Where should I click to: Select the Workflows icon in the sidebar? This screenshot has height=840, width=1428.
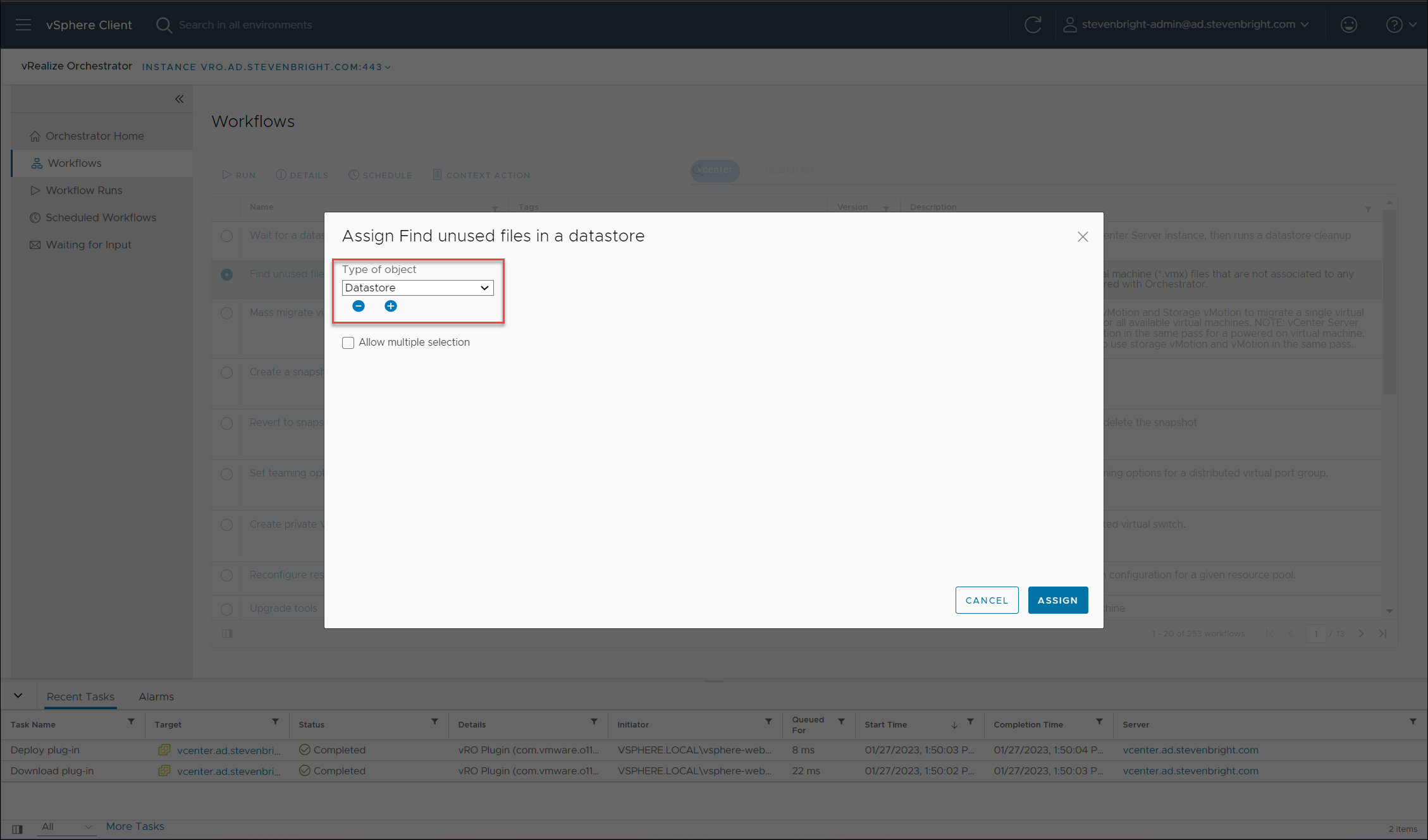pyautogui.click(x=36, y=163)
